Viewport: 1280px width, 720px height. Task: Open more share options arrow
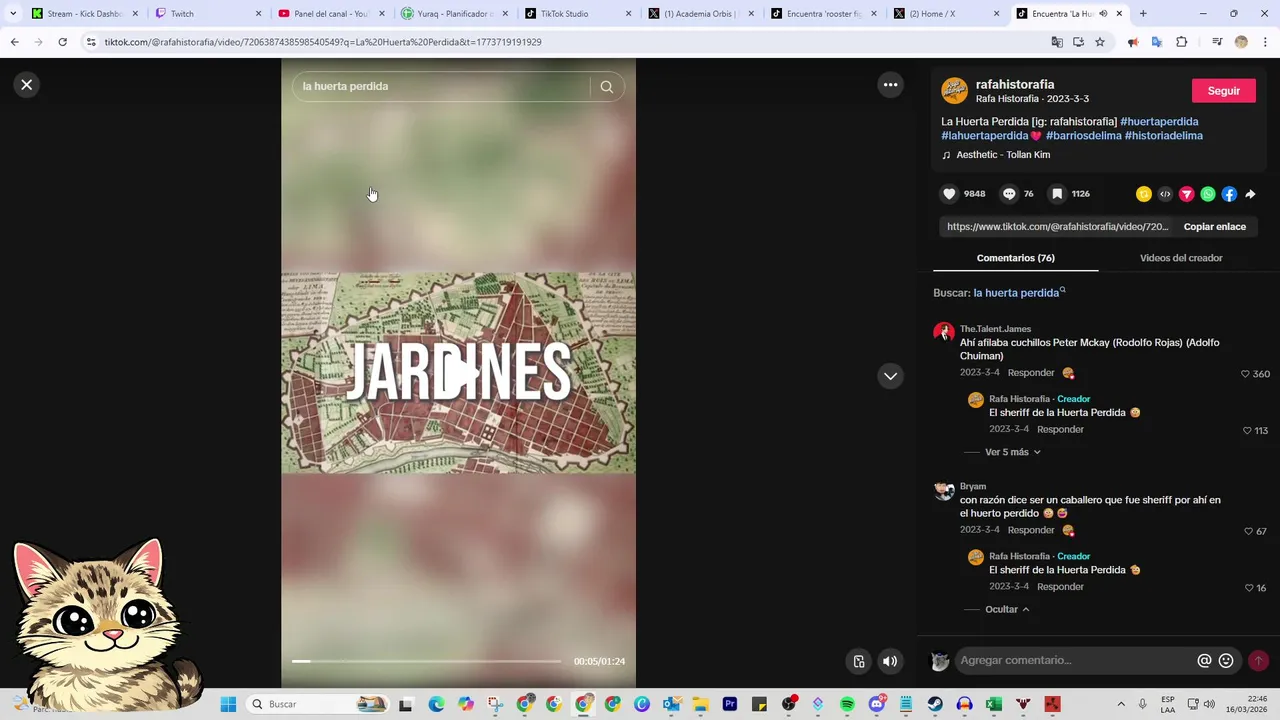pyautogui.click(x=1250, y=194)
